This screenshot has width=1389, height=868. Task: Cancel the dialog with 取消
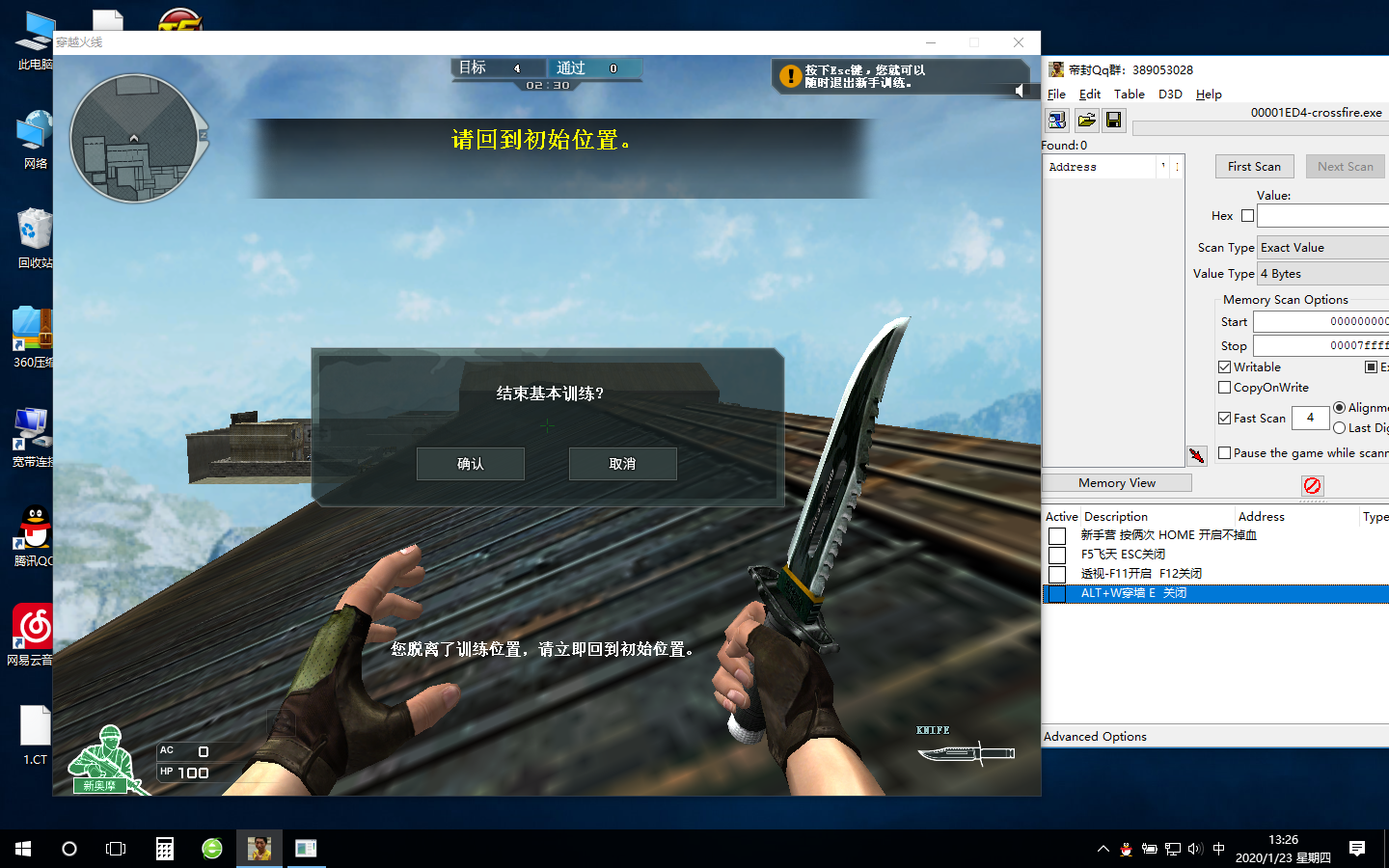tap(623, 464)
